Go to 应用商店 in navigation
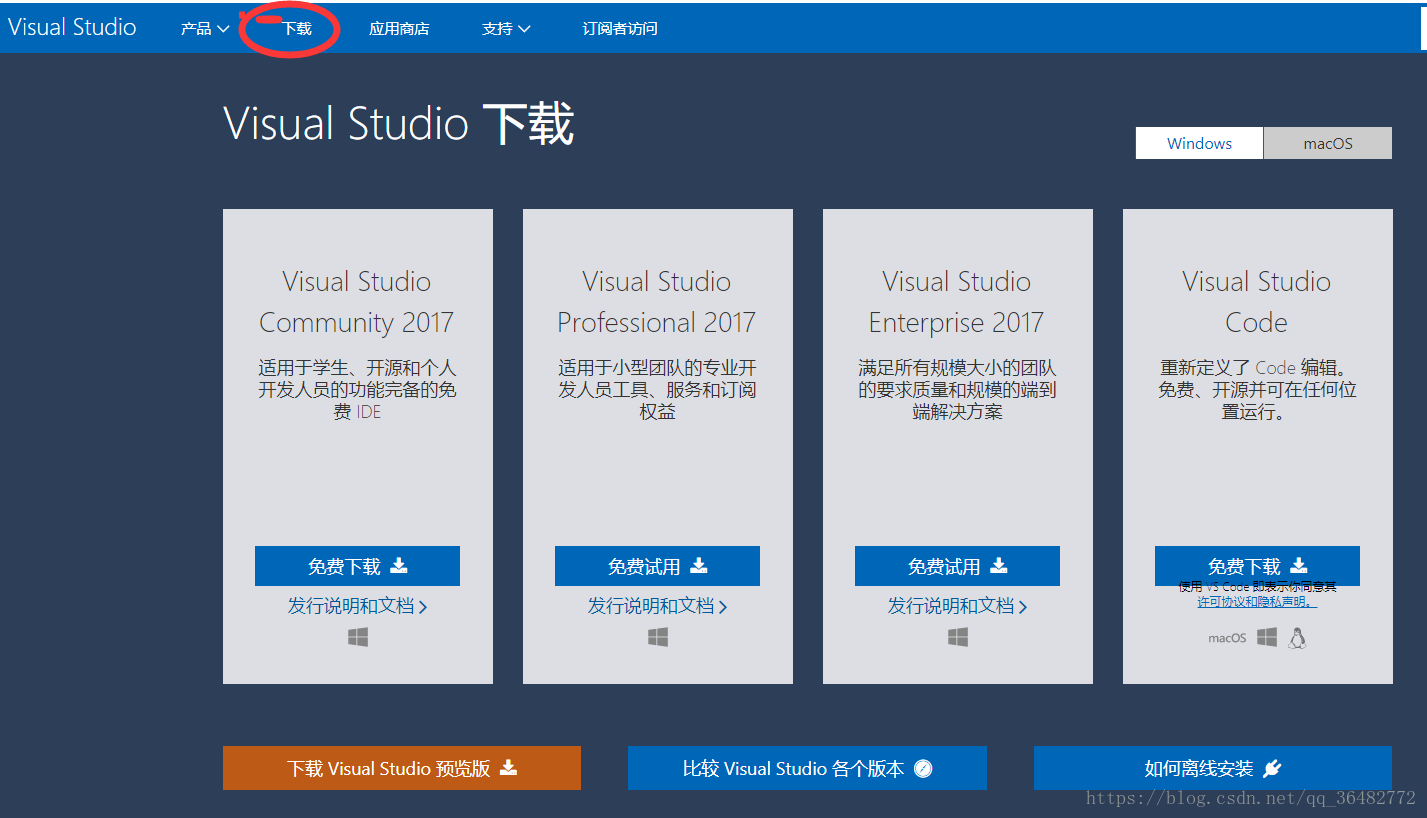Viewport: 1427px width, 818px height. coord(399,29)
